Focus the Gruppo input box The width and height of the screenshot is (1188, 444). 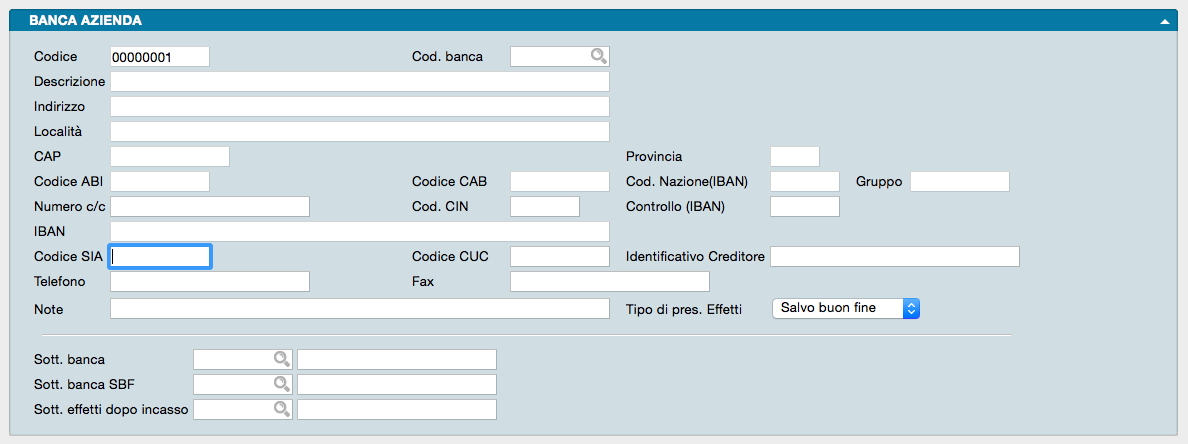[x=959, y=182]
